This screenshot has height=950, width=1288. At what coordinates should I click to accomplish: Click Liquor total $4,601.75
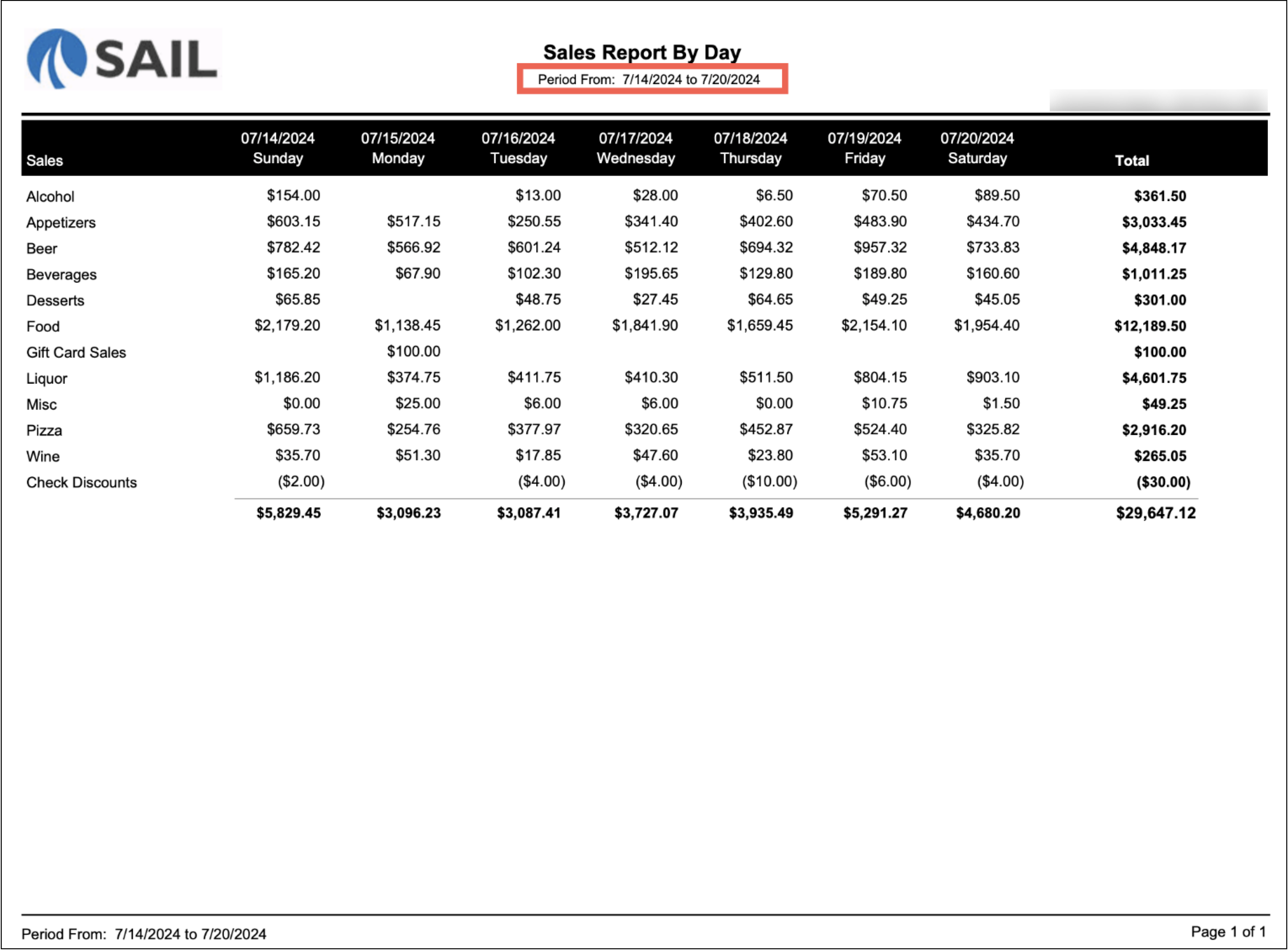pyautogui.click(x=1154, y=378)
